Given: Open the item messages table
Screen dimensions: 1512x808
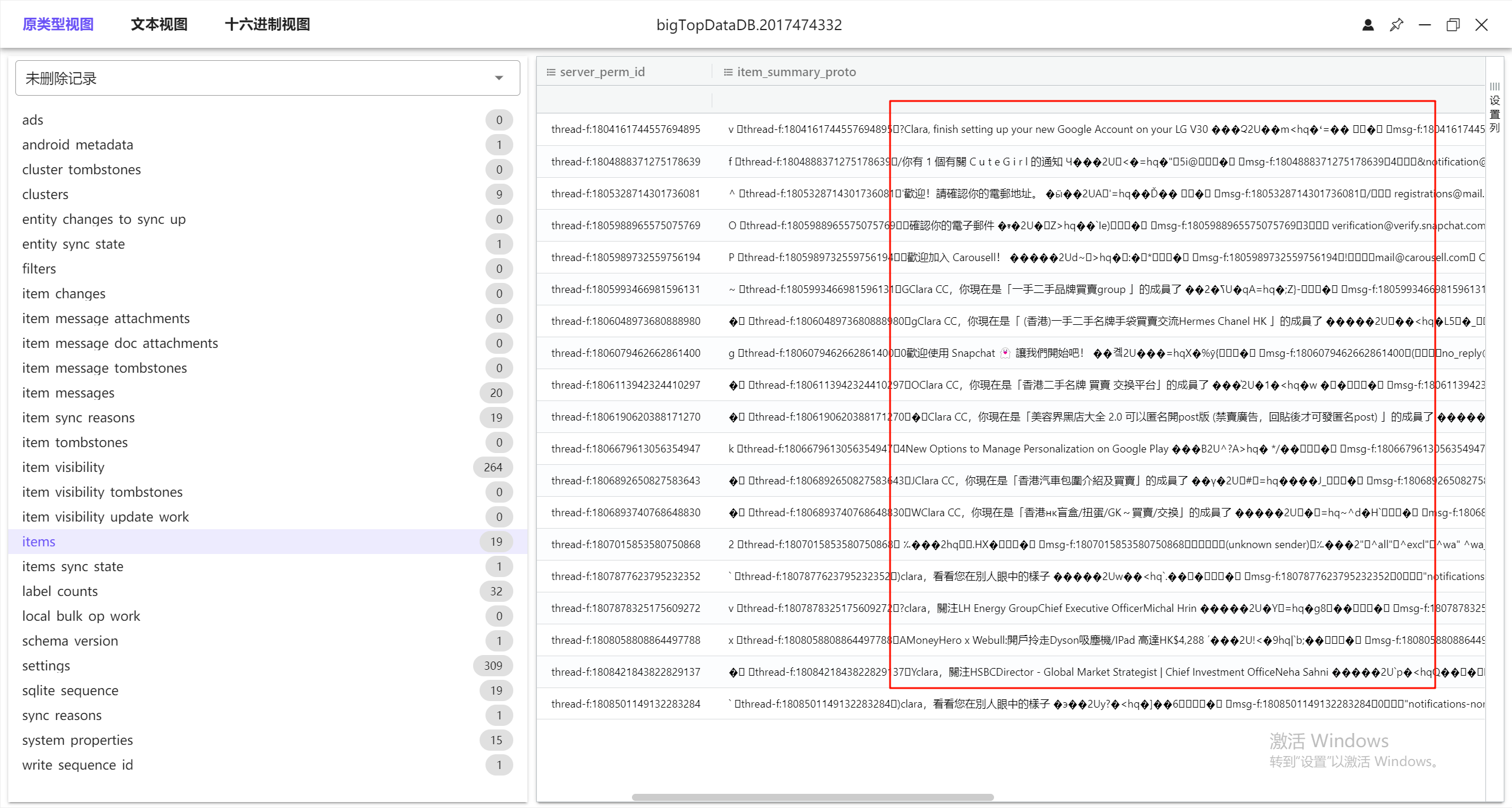Looking at the screenshot, I should click(x=68, y=393).
